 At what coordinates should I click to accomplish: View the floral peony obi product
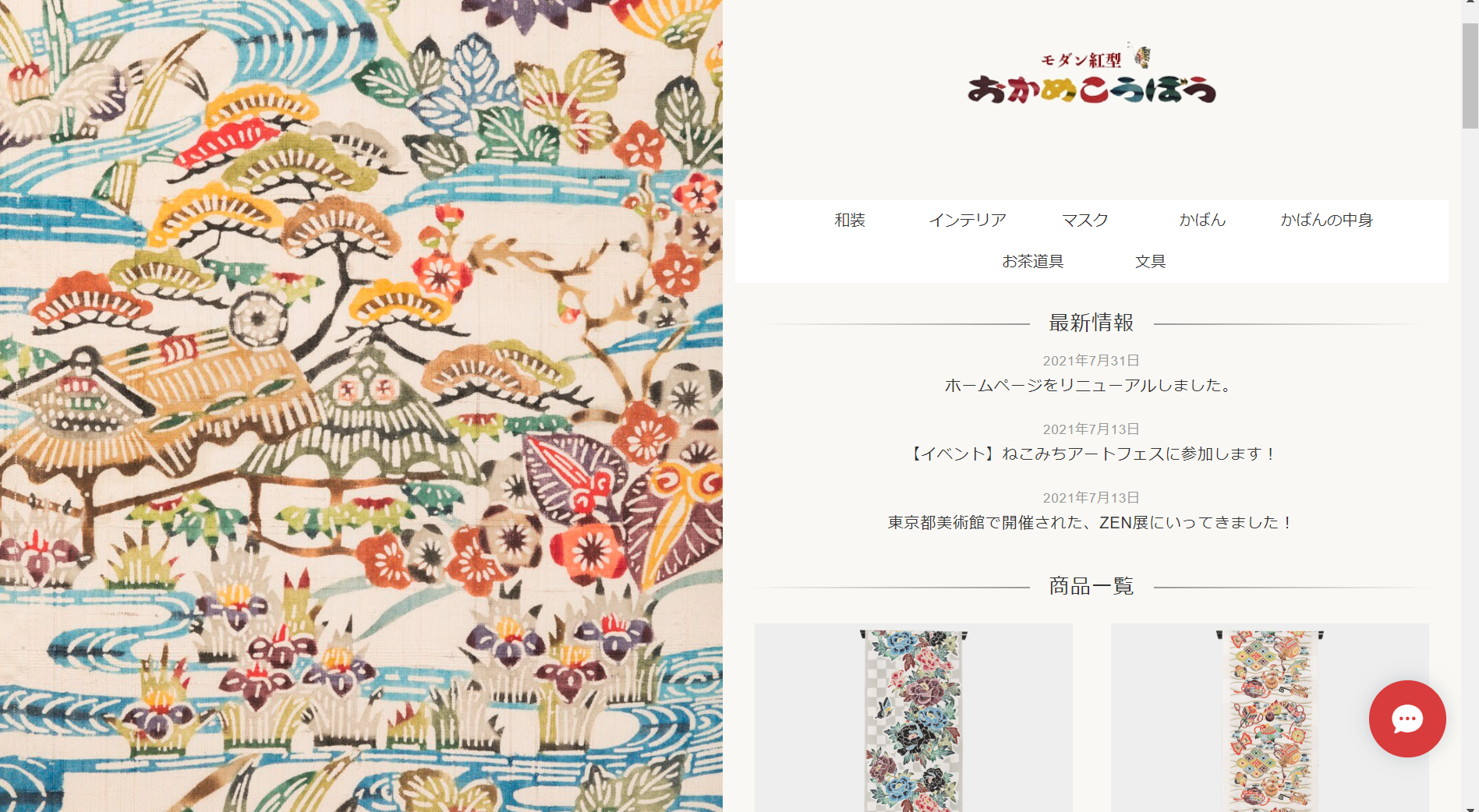914,718
